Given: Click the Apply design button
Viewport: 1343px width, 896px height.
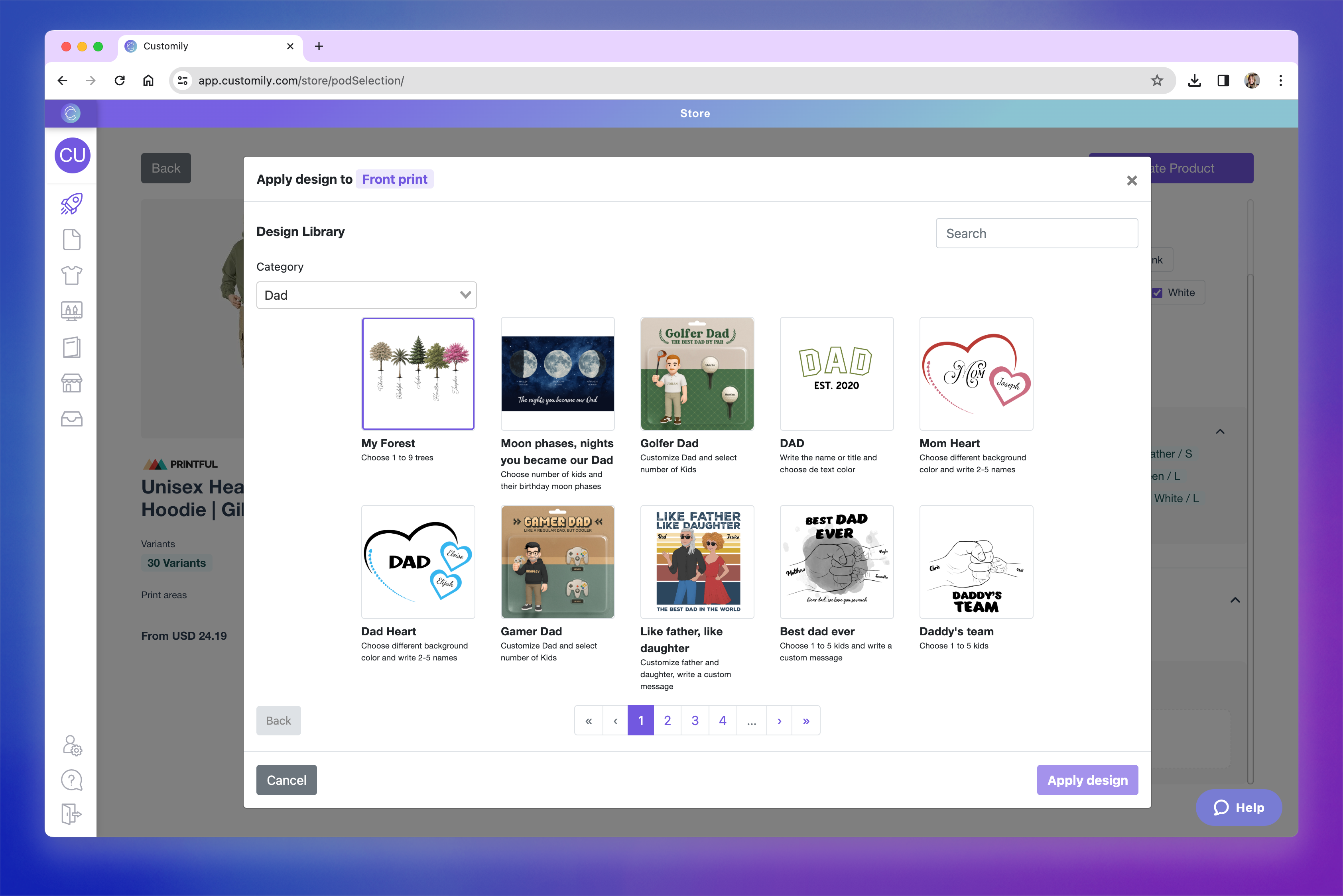Looking at the screenshot, I should (x=1087, y=780).
